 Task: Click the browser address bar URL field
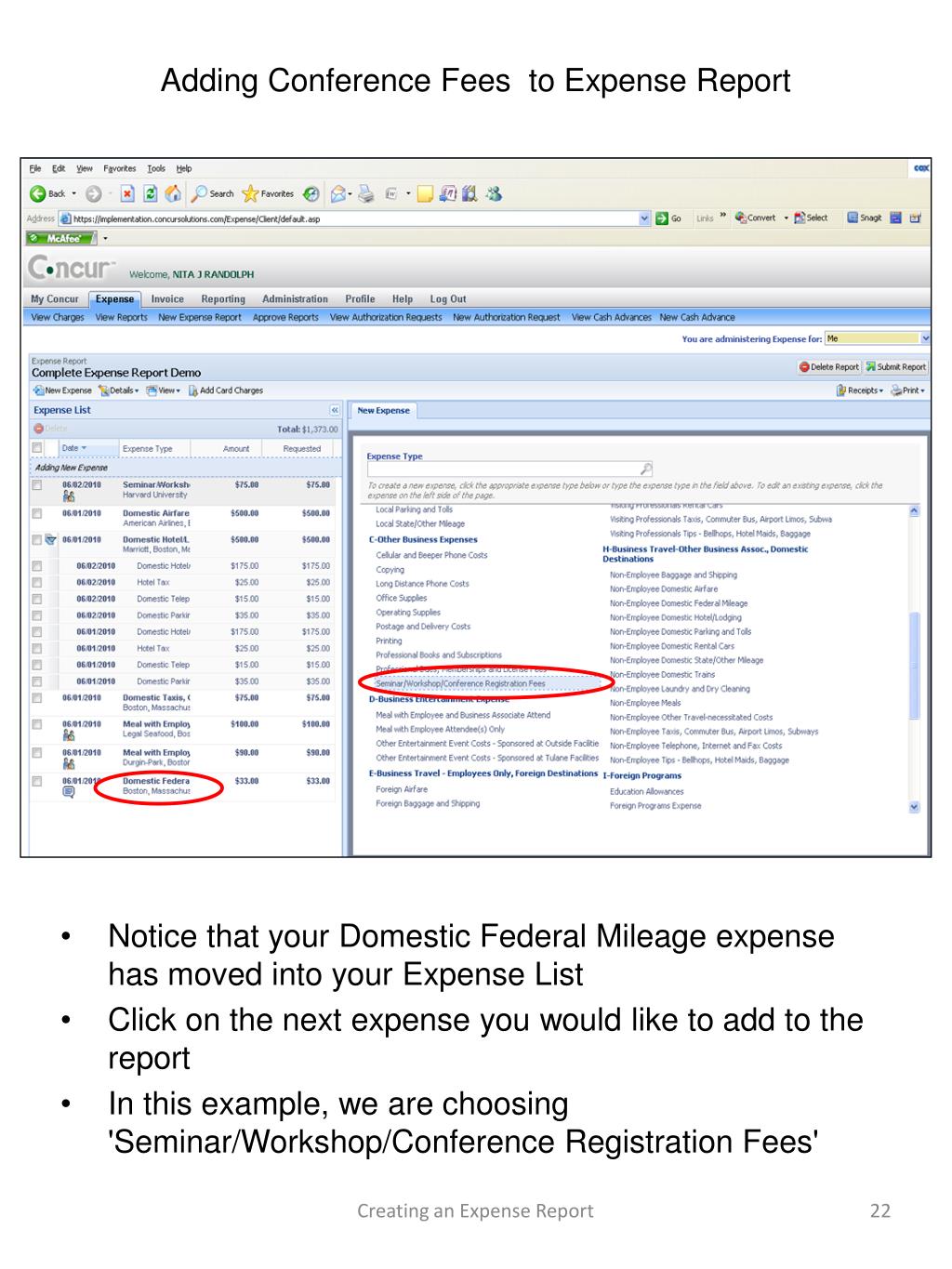356,218
